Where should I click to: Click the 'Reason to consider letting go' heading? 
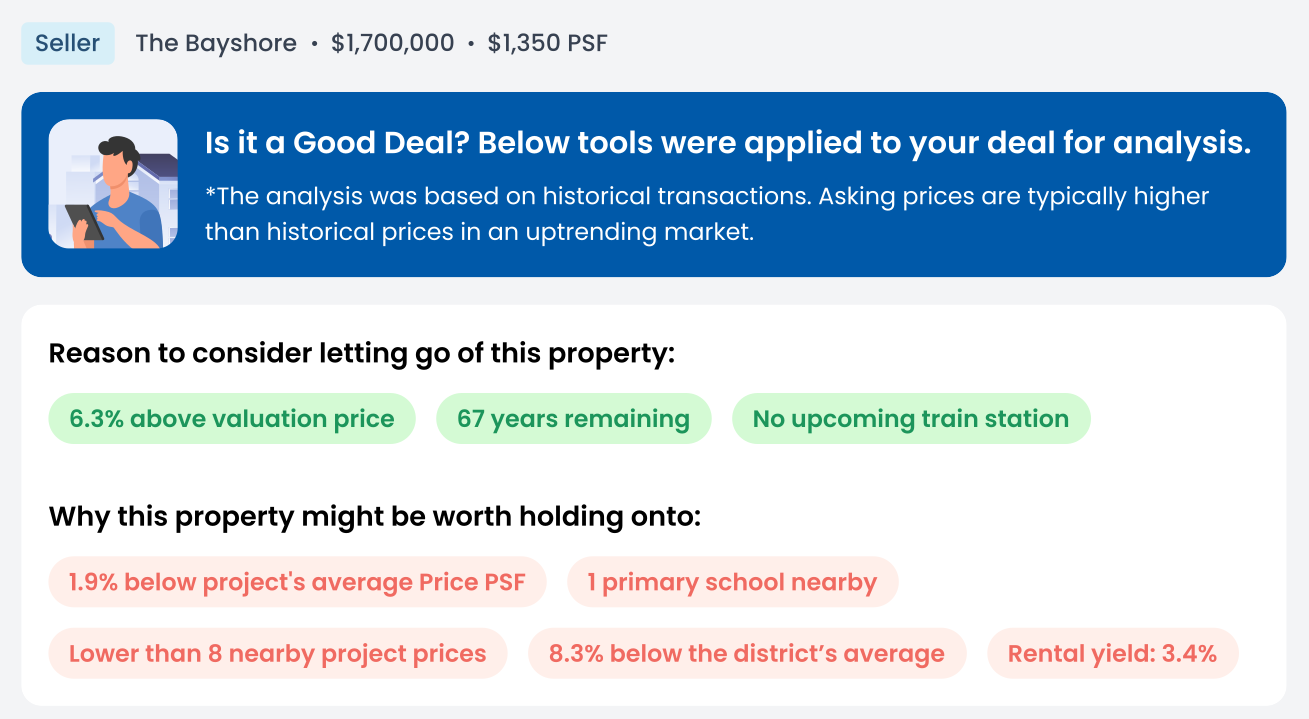pyautogui.click(x=362, y=354)
